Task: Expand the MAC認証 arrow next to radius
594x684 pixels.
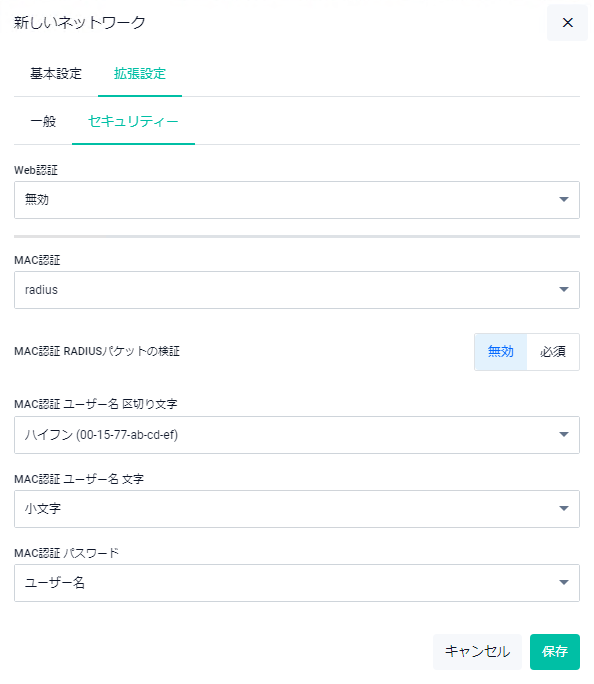Action: 563,290
